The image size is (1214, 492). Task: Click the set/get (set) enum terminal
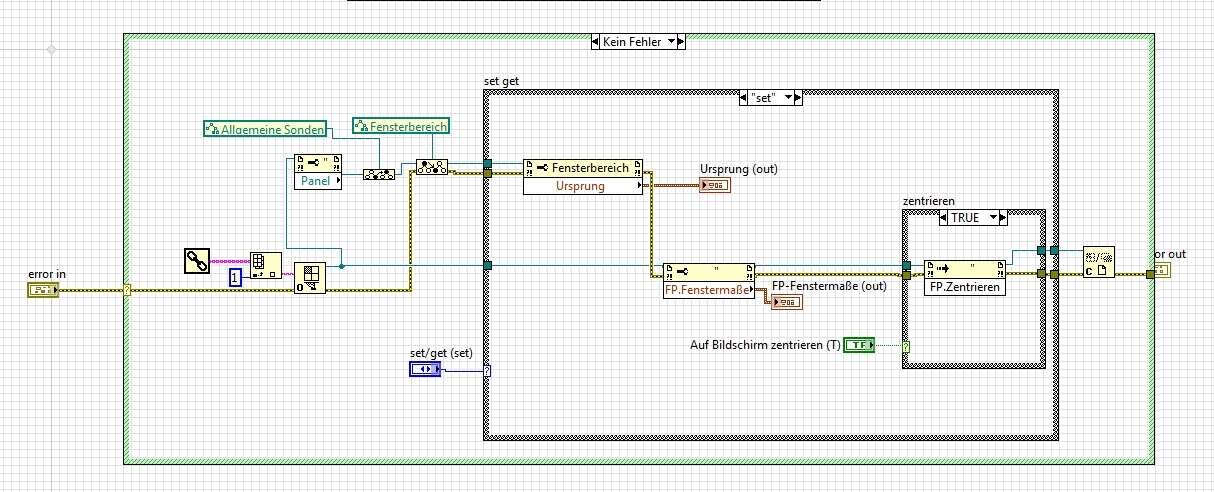pos(425,369)
